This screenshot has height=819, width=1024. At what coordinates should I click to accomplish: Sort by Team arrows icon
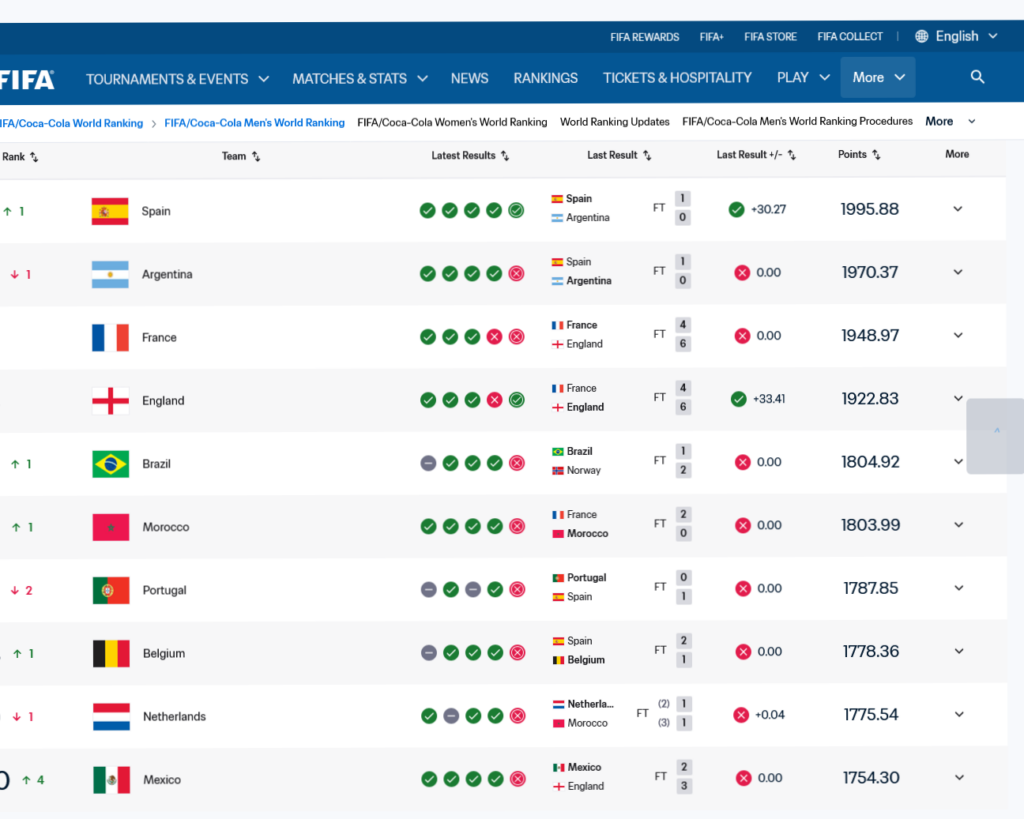[x=256, y=157]
